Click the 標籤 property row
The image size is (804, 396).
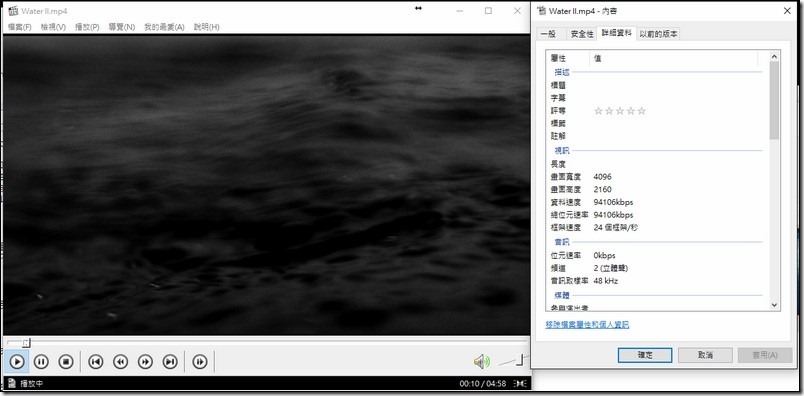657,124
